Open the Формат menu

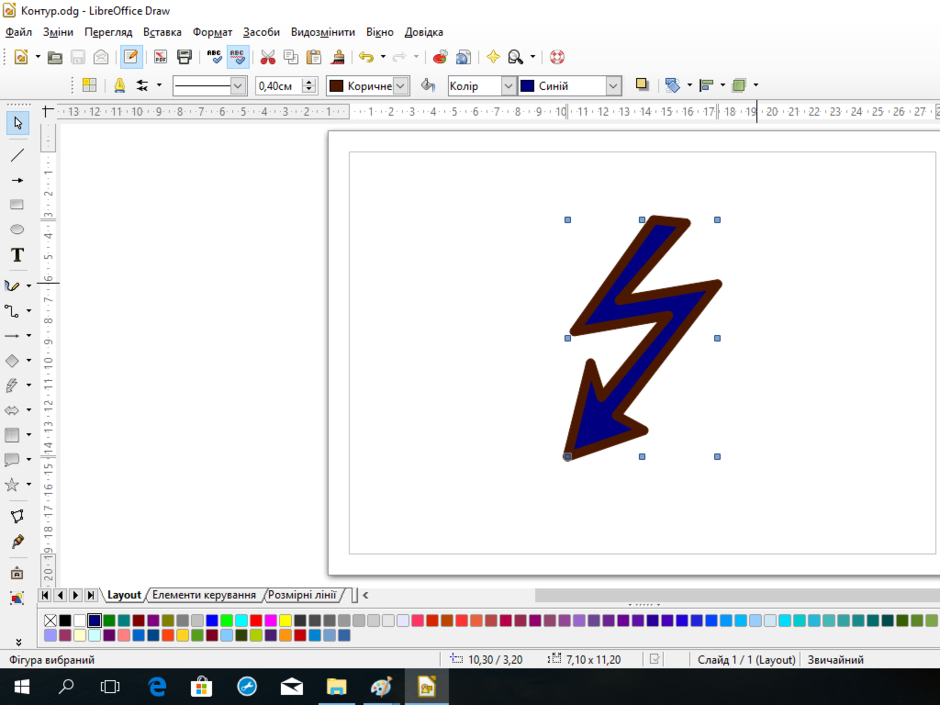pos(212,32)
